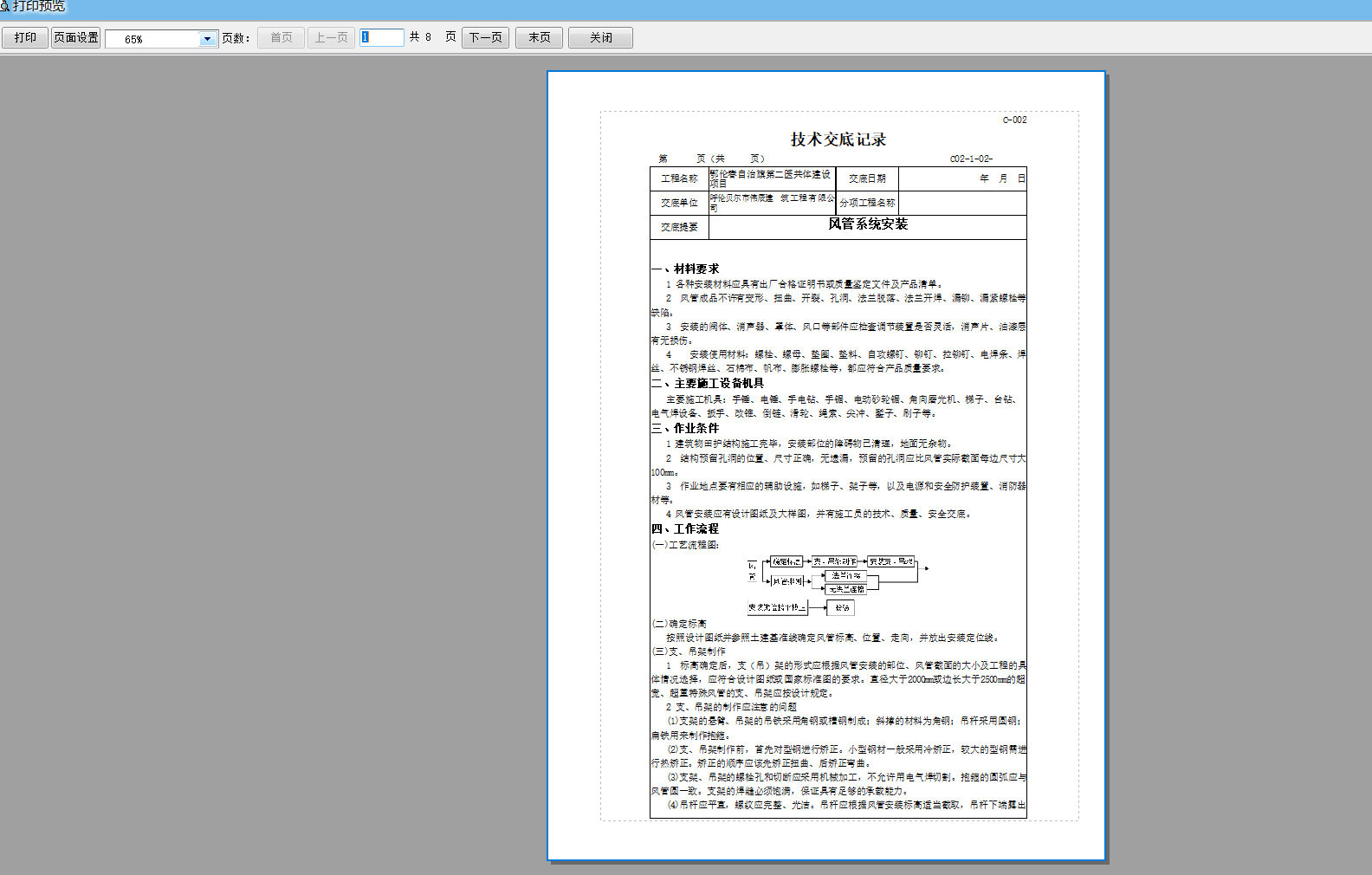
Task: Click the section heading 一、材料要求
Action: click(685, 269)
